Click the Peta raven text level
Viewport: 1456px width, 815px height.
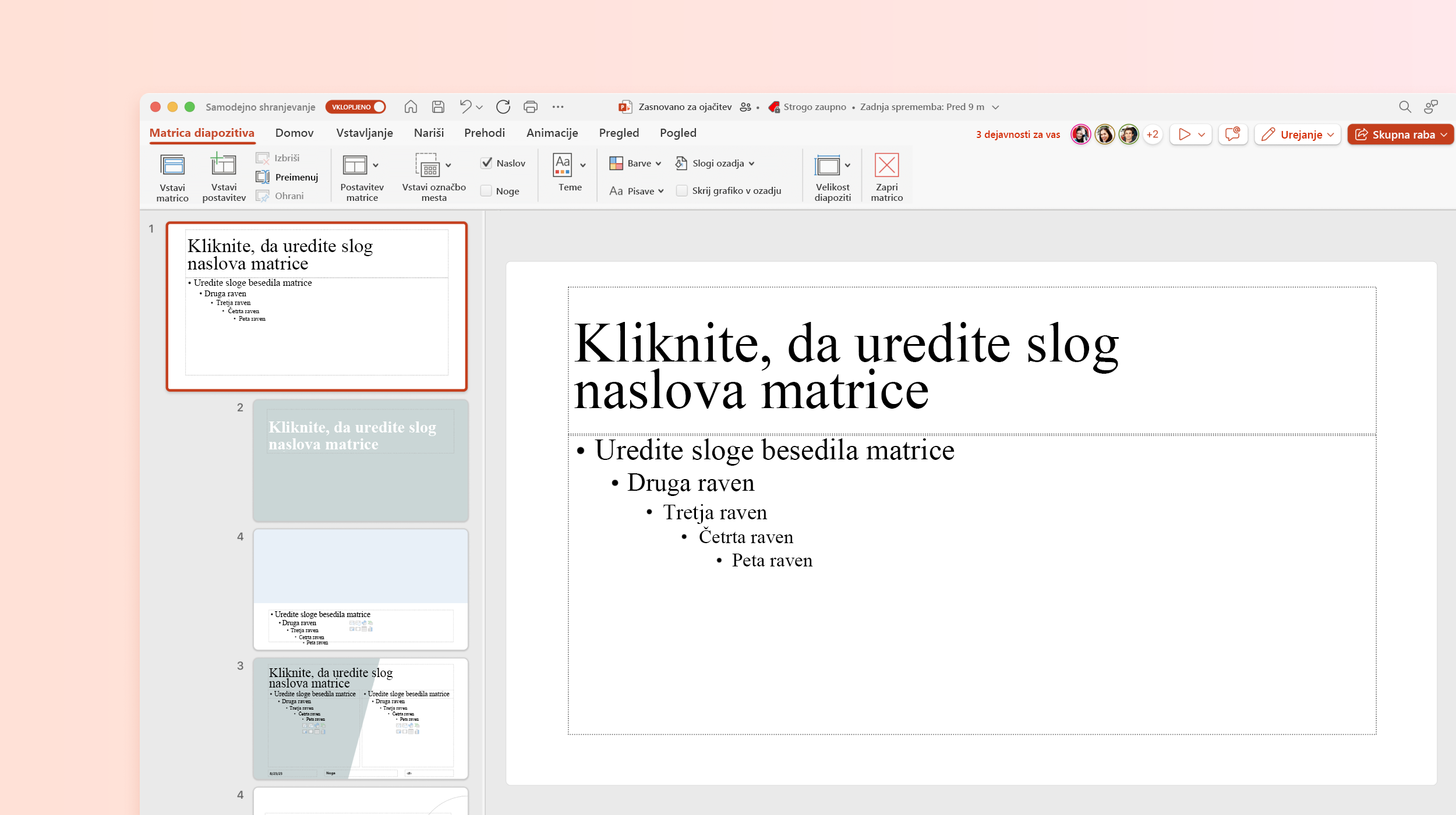click(772, 560)
